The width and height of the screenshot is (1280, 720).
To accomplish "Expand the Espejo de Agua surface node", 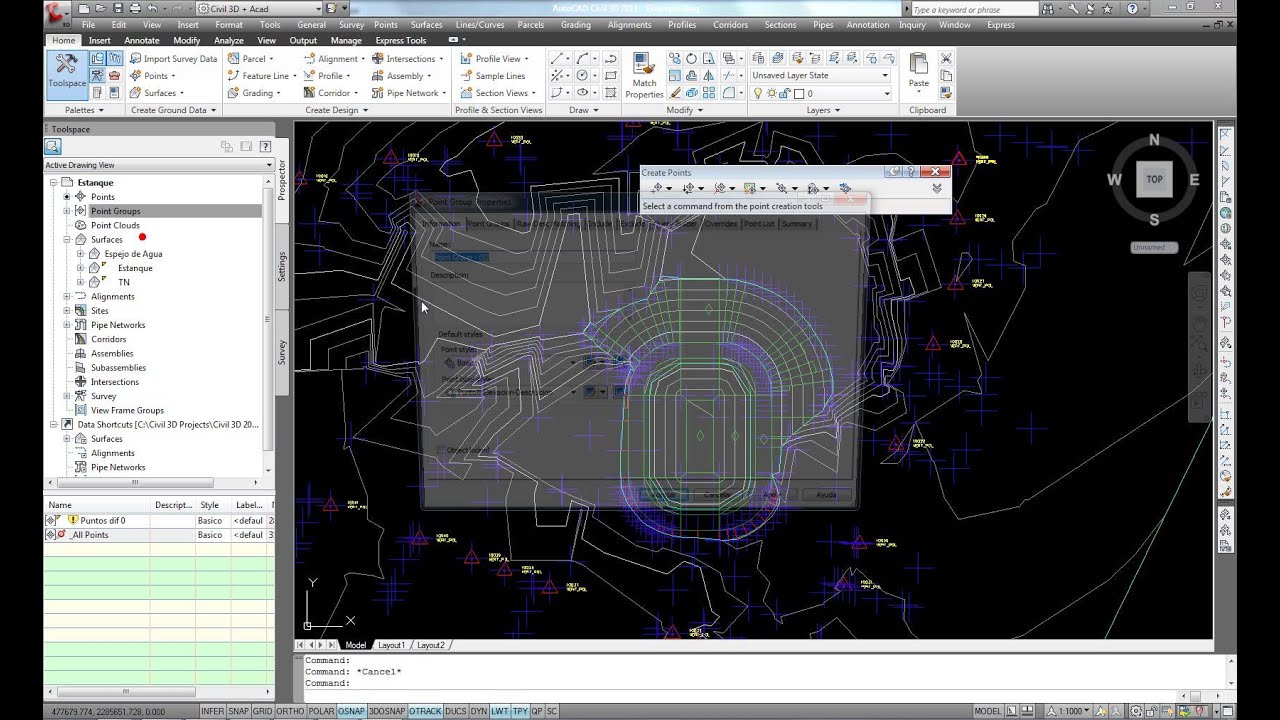I will (81, 254).
